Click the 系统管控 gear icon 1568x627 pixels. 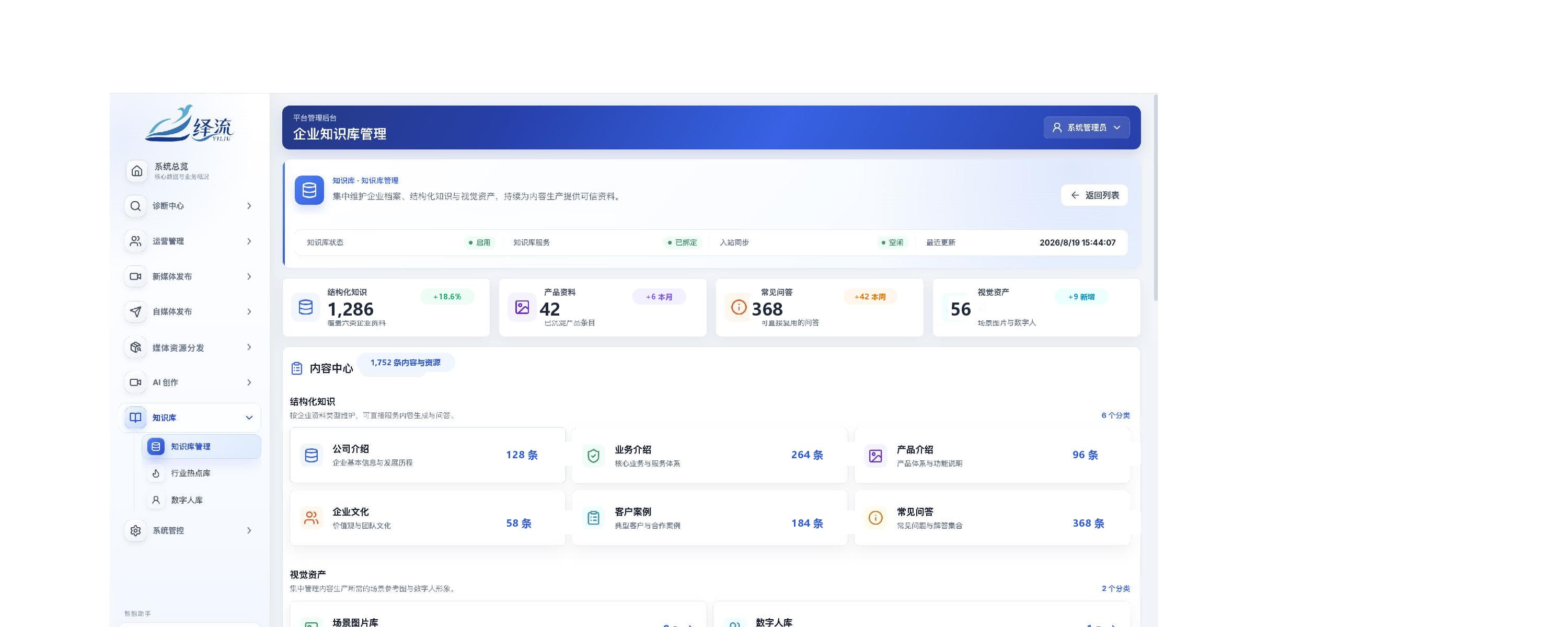point(135,531)
